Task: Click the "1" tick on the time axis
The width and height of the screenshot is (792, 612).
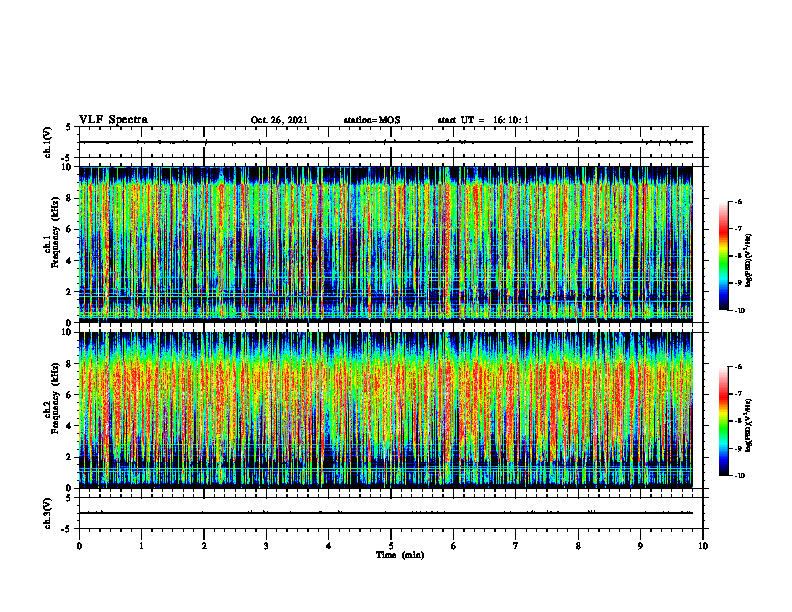Action: tap(141, 546)
